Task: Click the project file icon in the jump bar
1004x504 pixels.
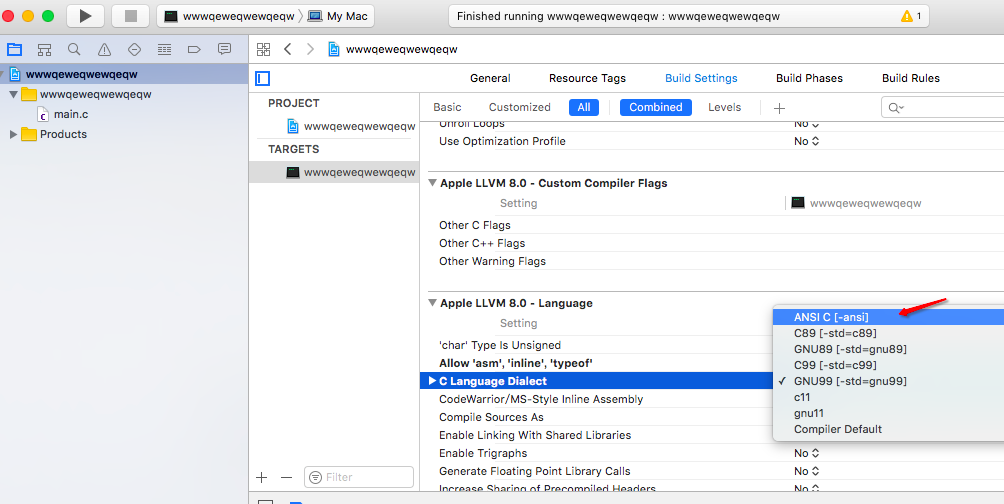Action: tap(334, 49)
